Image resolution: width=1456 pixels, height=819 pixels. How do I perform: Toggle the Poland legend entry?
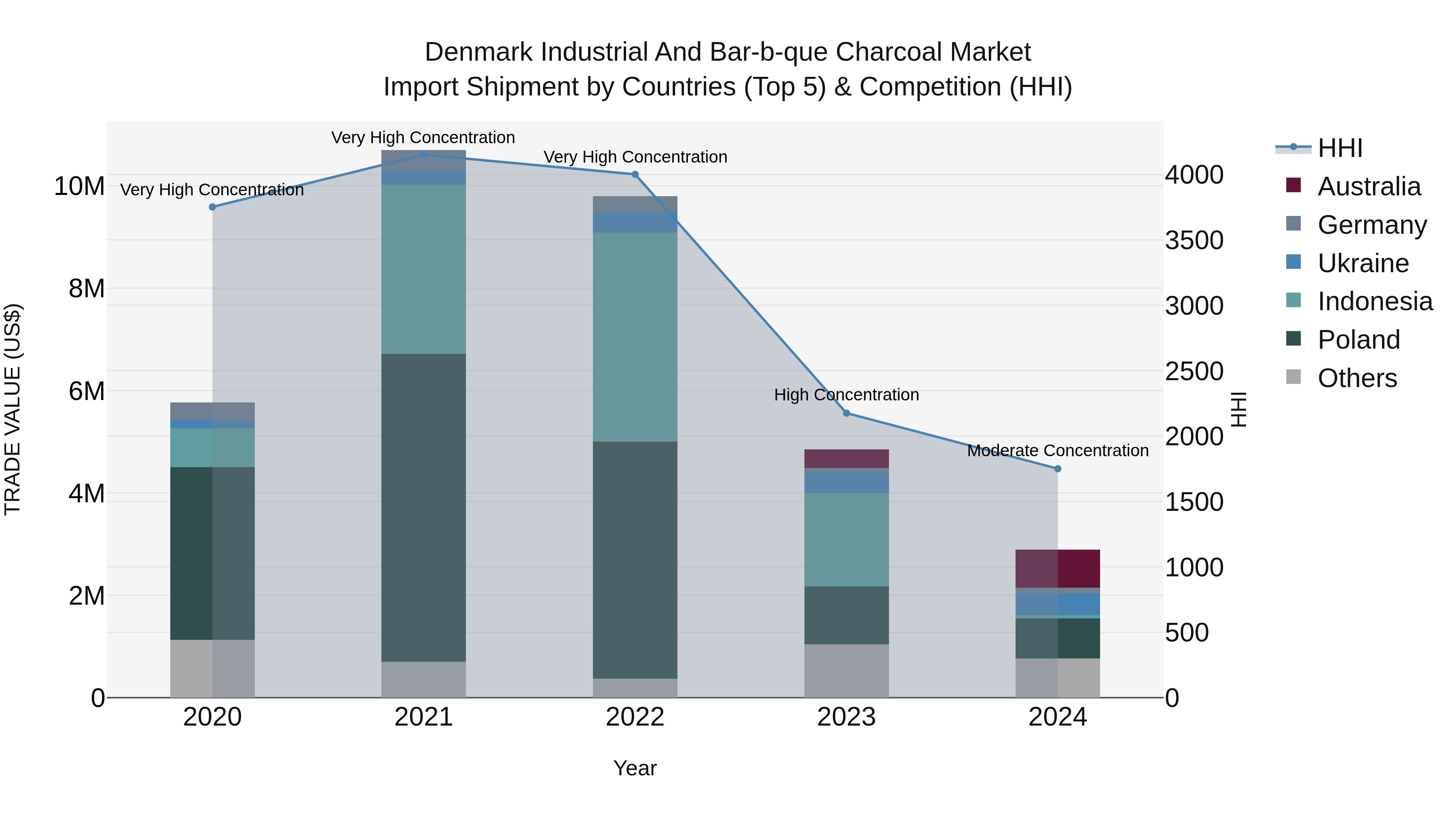(1343, 340)
